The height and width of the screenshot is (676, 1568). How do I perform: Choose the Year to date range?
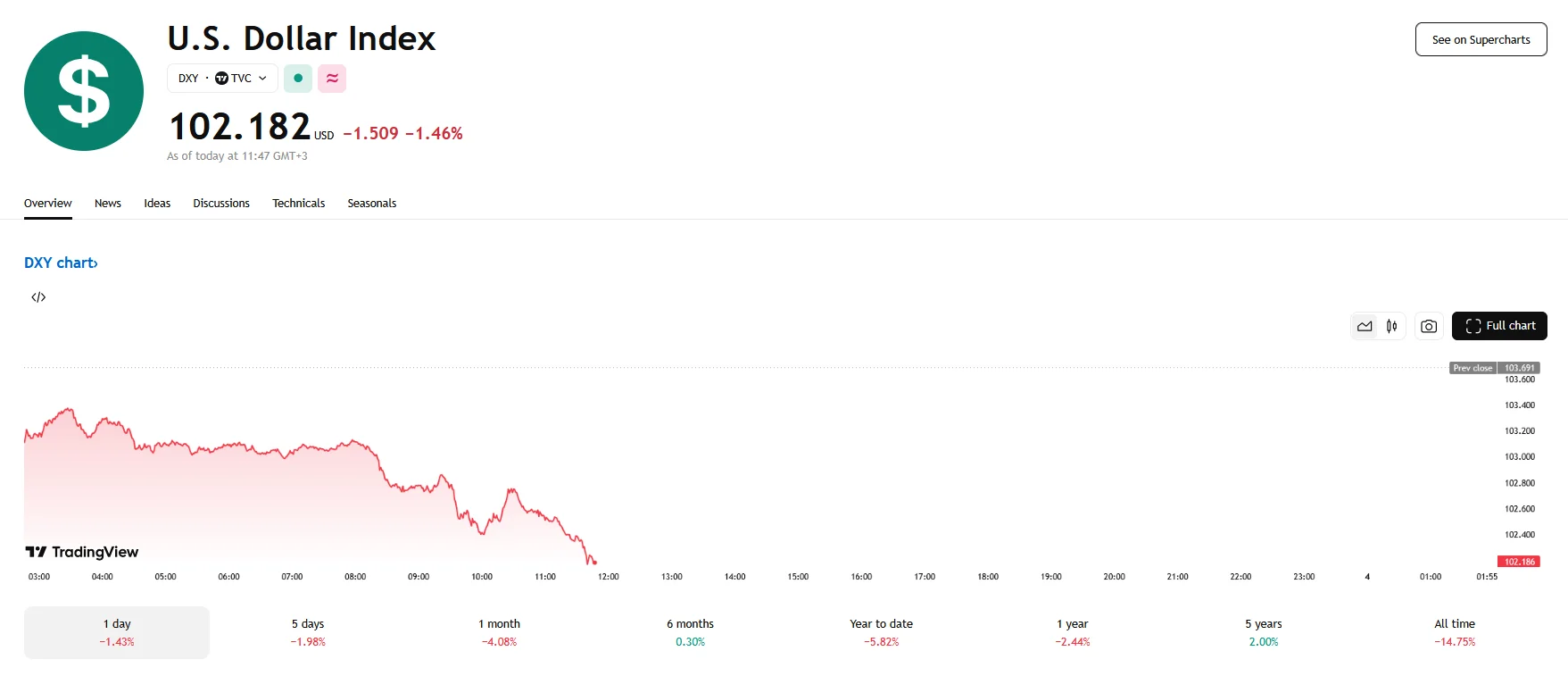[x=881, y=632]
